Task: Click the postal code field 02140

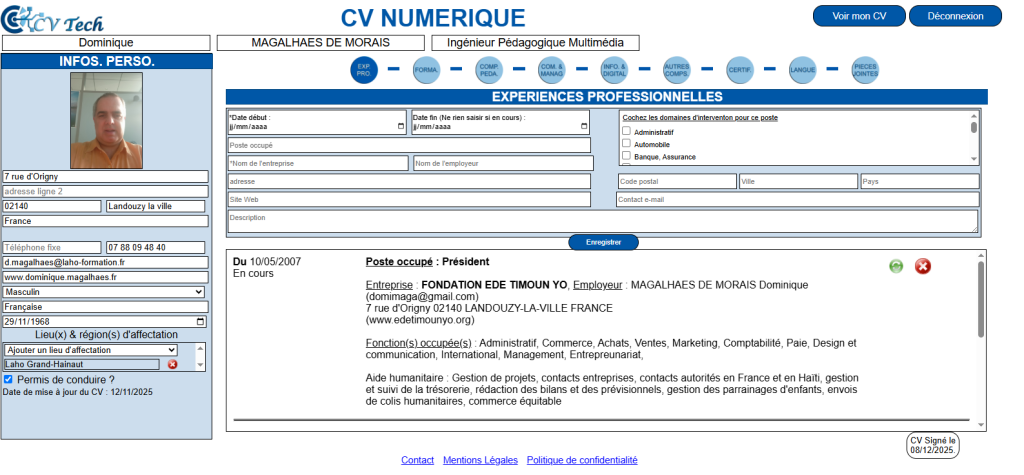Action: (52, 206)
